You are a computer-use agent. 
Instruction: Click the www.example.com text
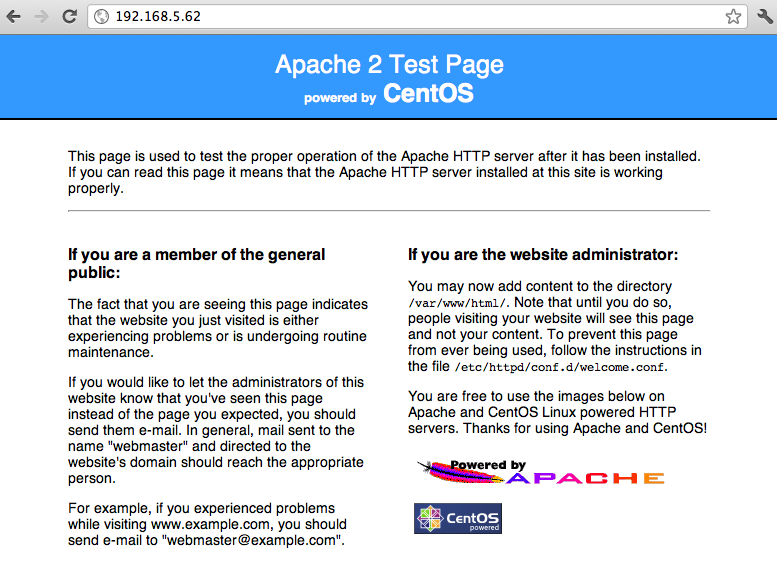pyautogui.click(x=212, y=524)
